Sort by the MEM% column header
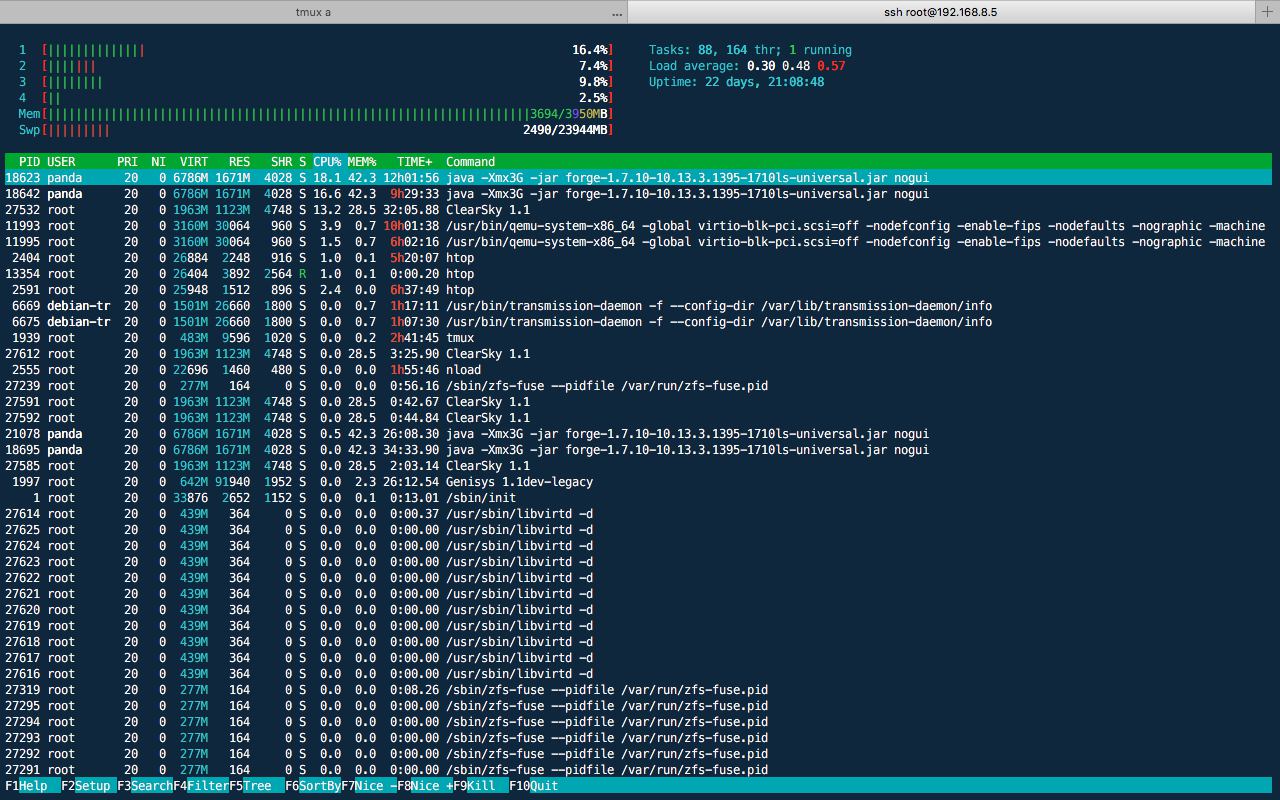The width and height of the screenshot is (1280, 800). coord(362,162)
